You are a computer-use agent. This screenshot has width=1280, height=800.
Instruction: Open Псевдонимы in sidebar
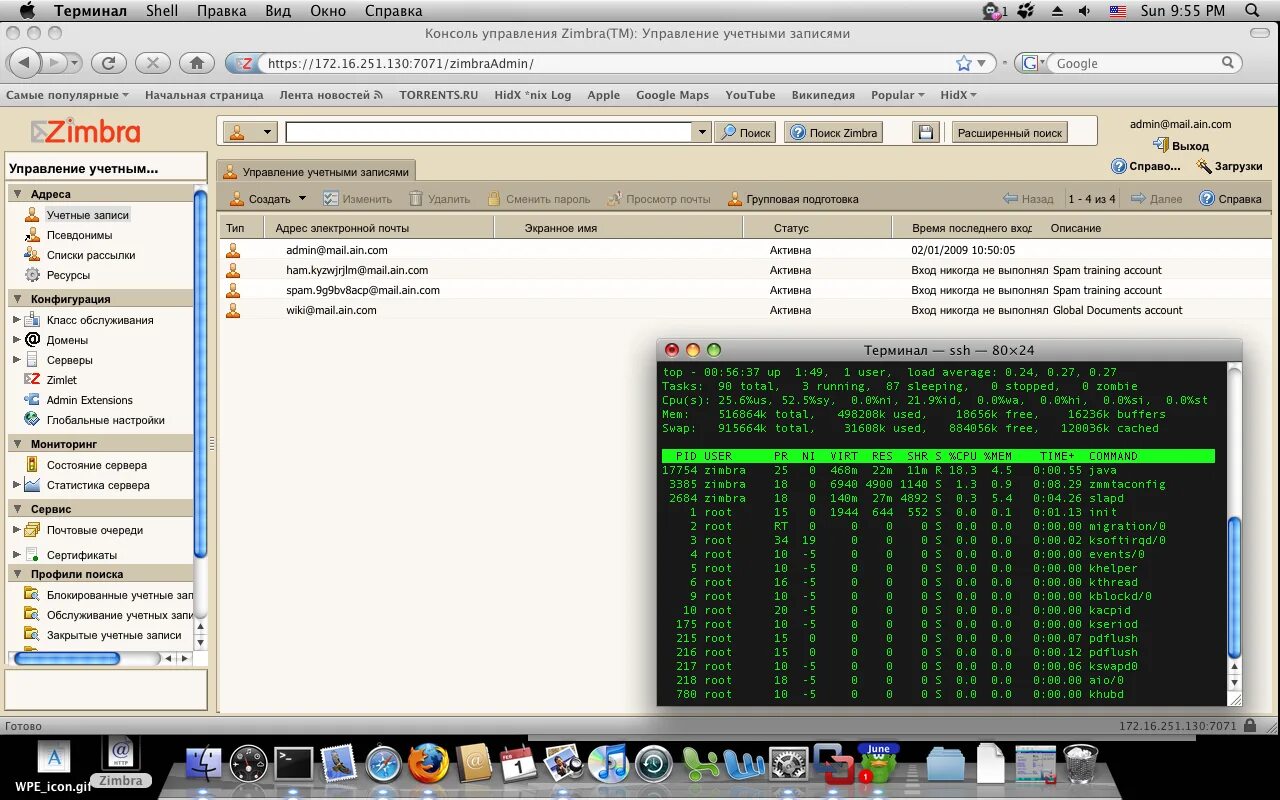coord(79,235)
